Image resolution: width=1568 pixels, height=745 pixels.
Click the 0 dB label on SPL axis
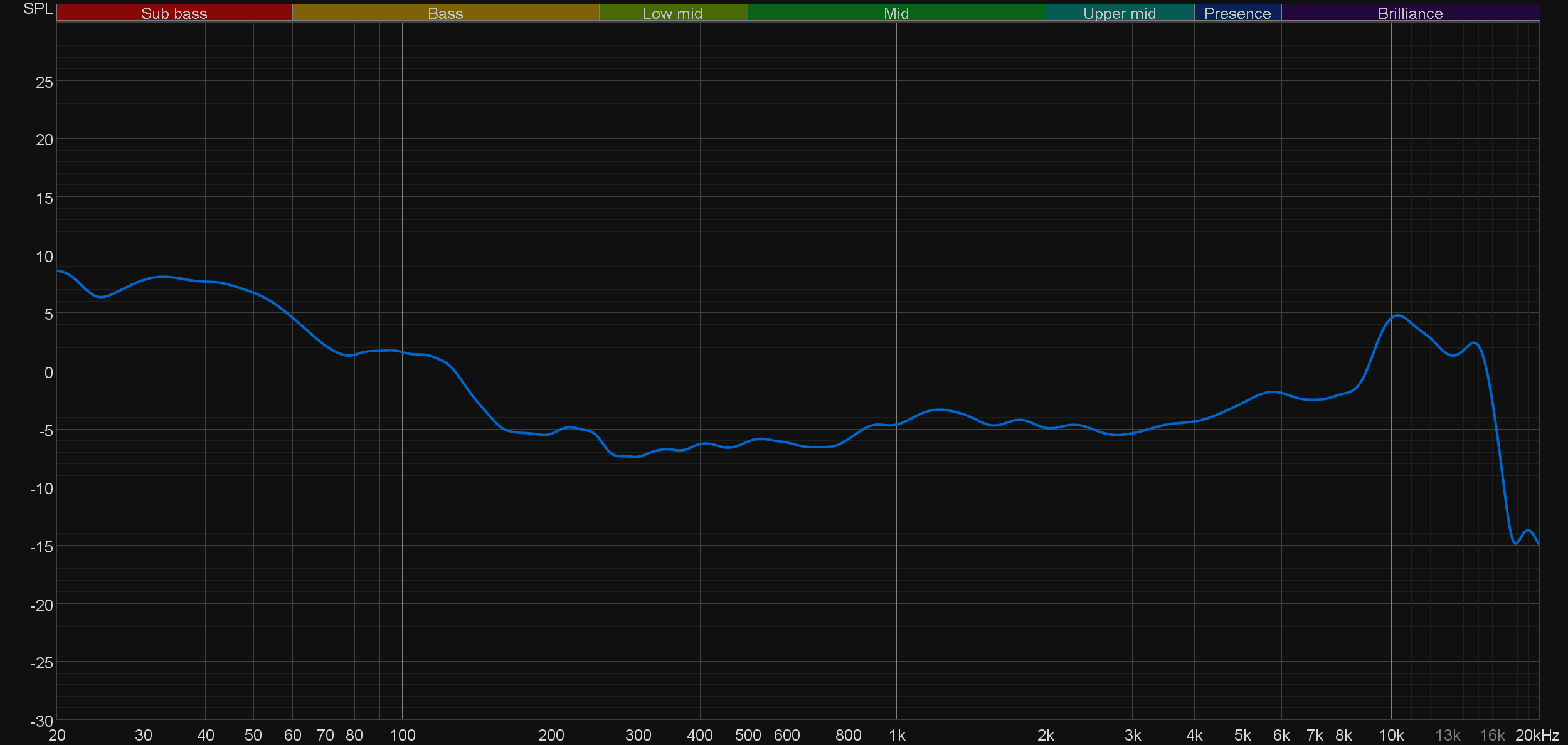click(48, 372)
